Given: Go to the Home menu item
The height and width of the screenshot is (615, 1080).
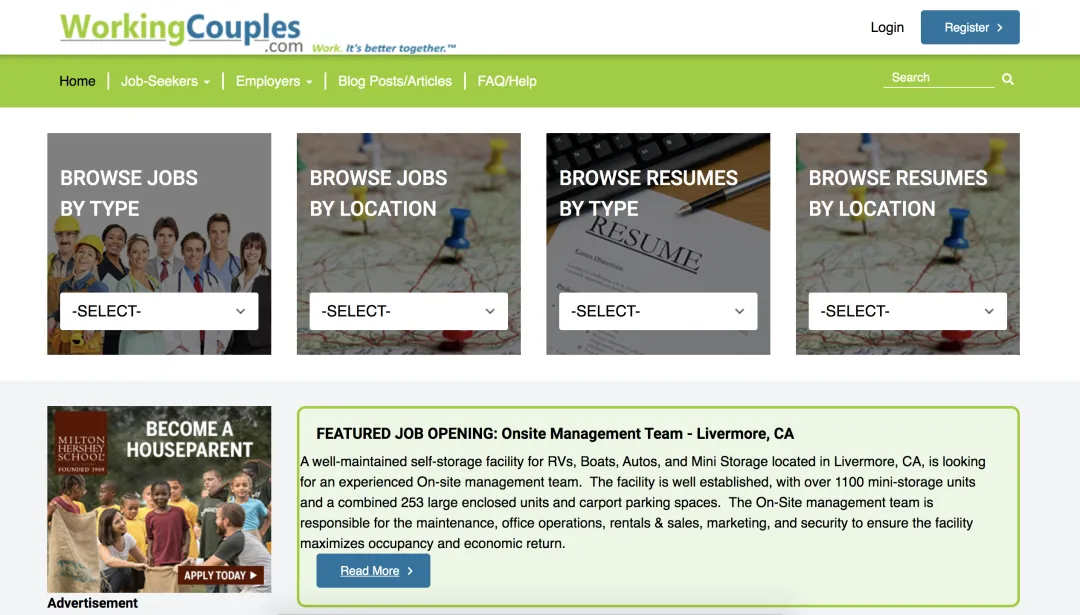Looking at the screenshot, I should [77, 81].
